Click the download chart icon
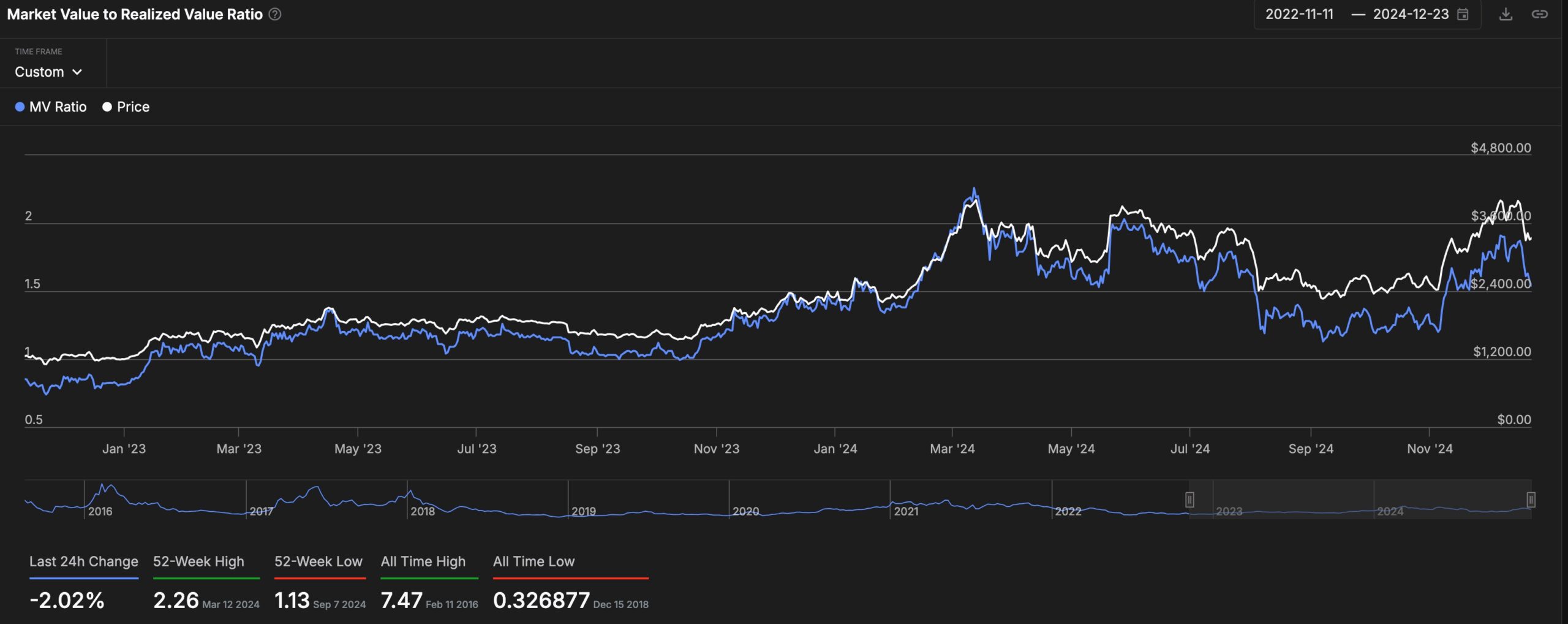 [x=1506, y=14]
